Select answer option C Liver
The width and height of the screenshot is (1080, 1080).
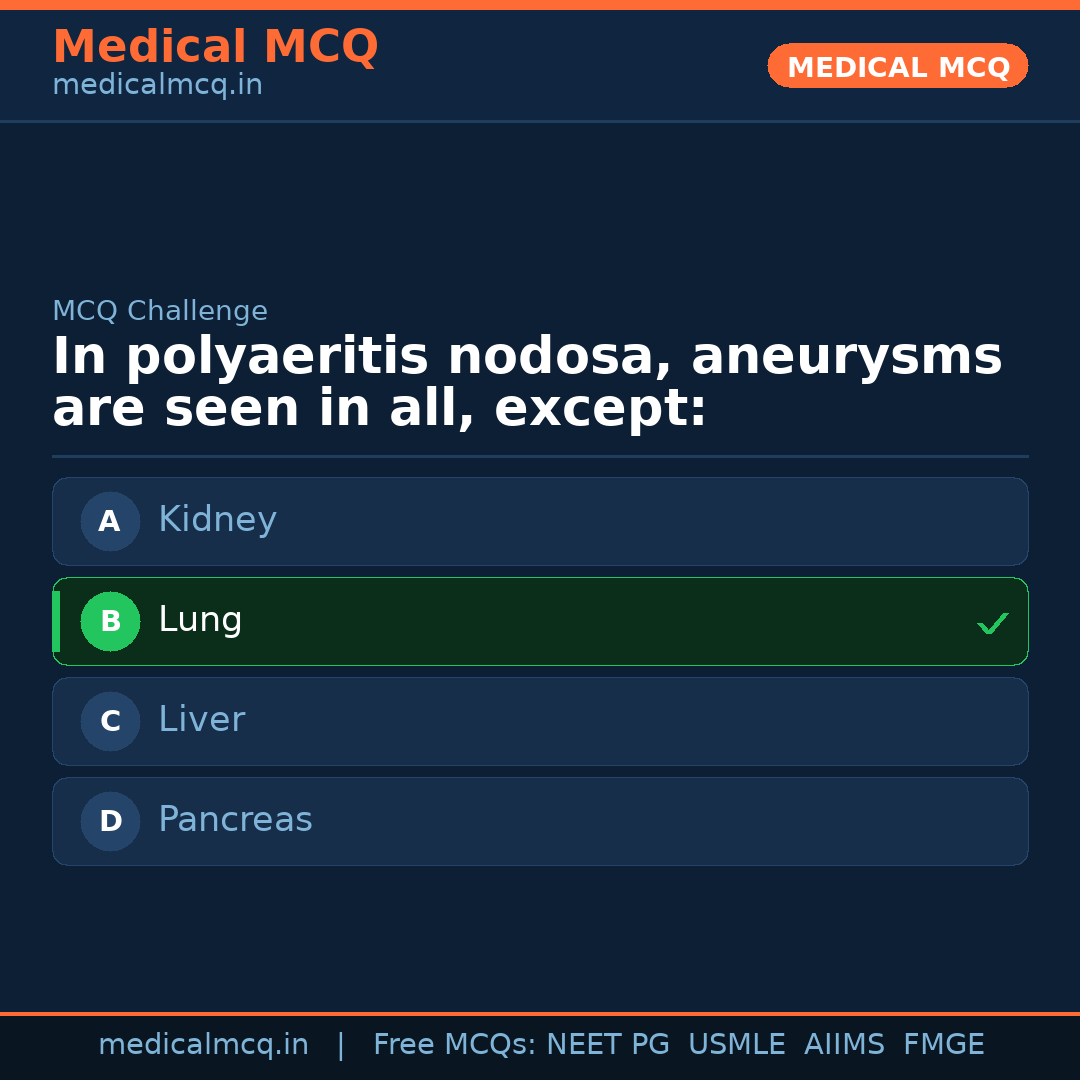[540, 721]
